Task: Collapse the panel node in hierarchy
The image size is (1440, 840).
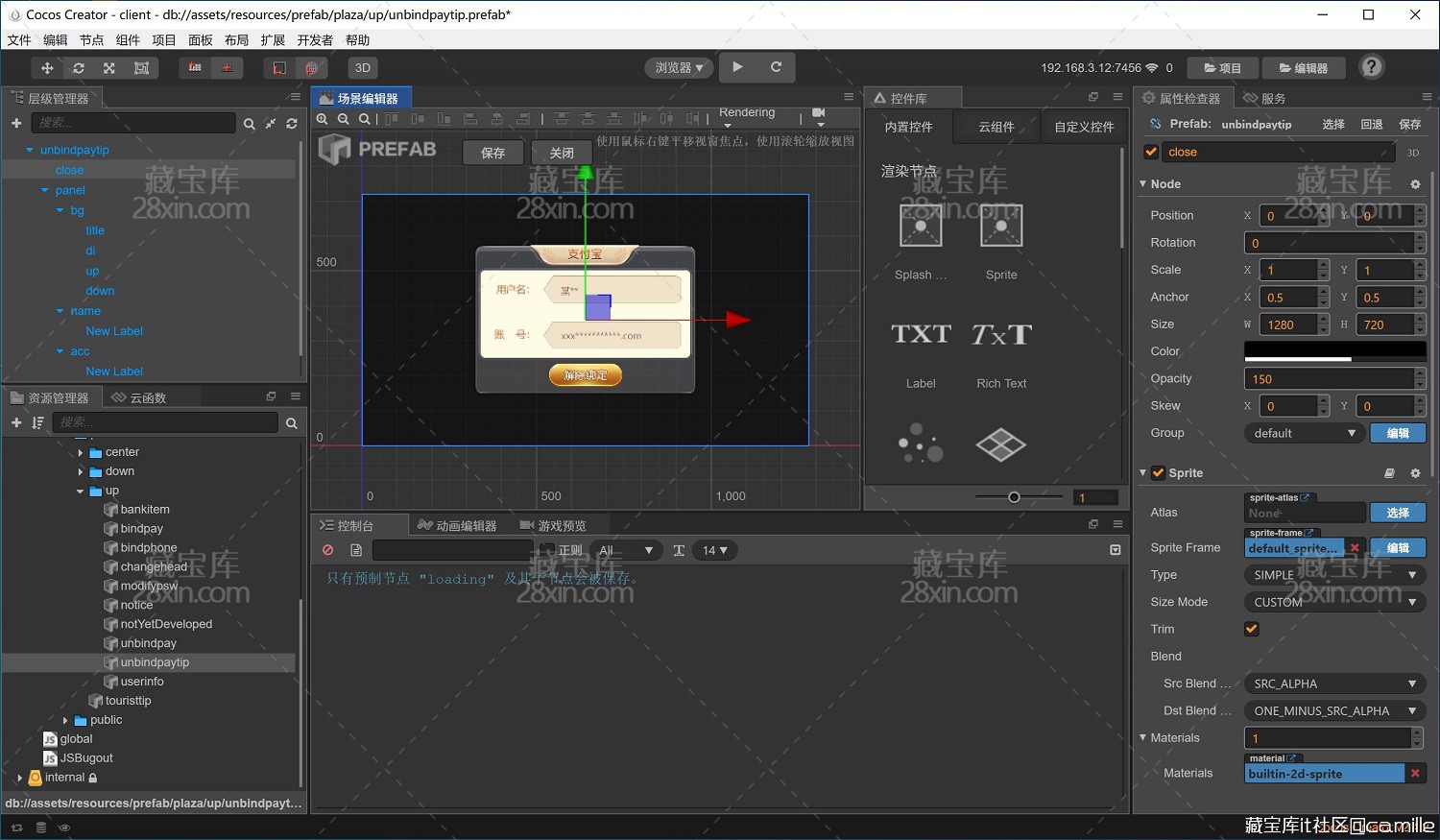Action: 45,190
